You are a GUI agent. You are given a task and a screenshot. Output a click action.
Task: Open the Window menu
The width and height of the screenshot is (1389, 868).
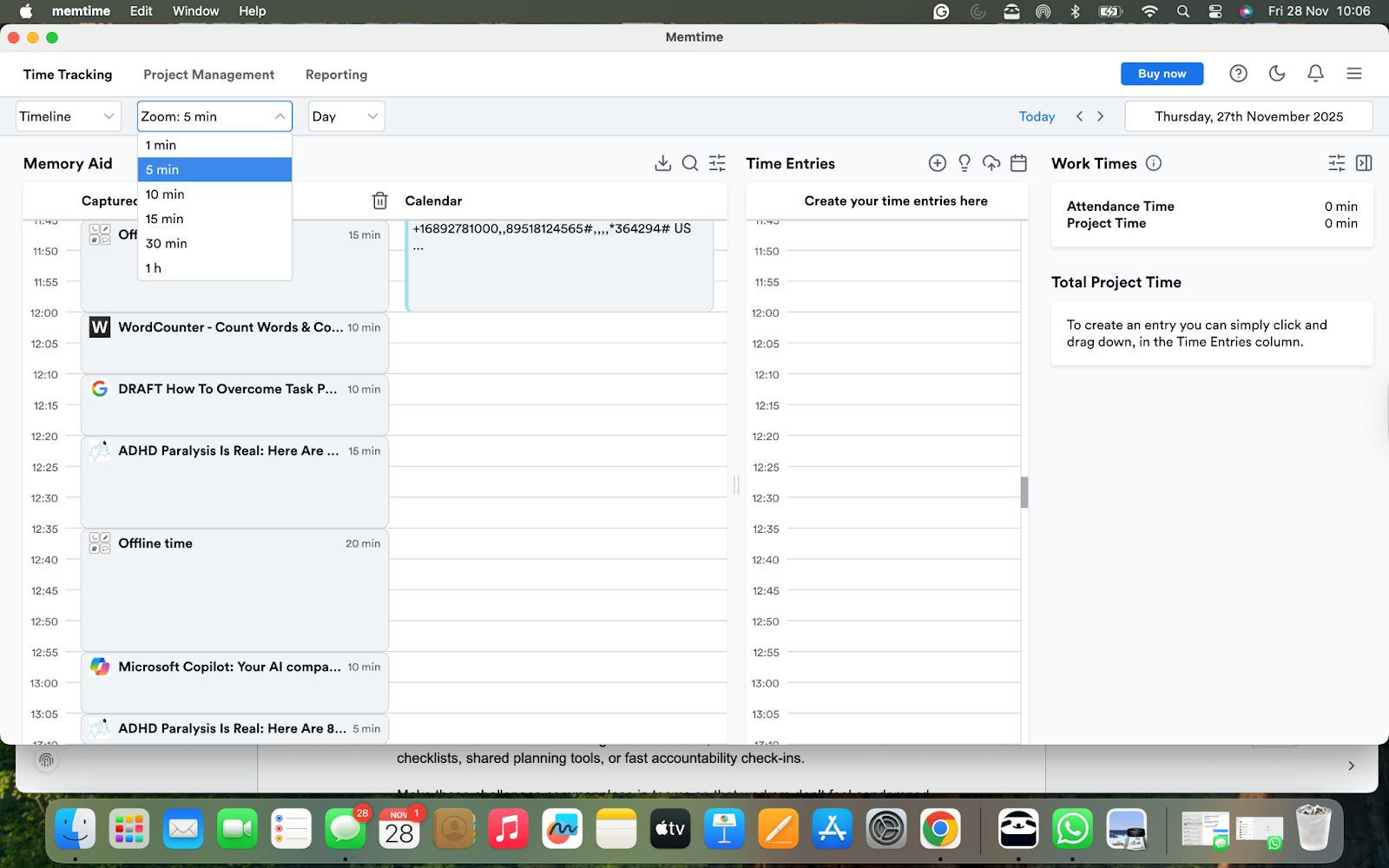(x=195, y=11)
